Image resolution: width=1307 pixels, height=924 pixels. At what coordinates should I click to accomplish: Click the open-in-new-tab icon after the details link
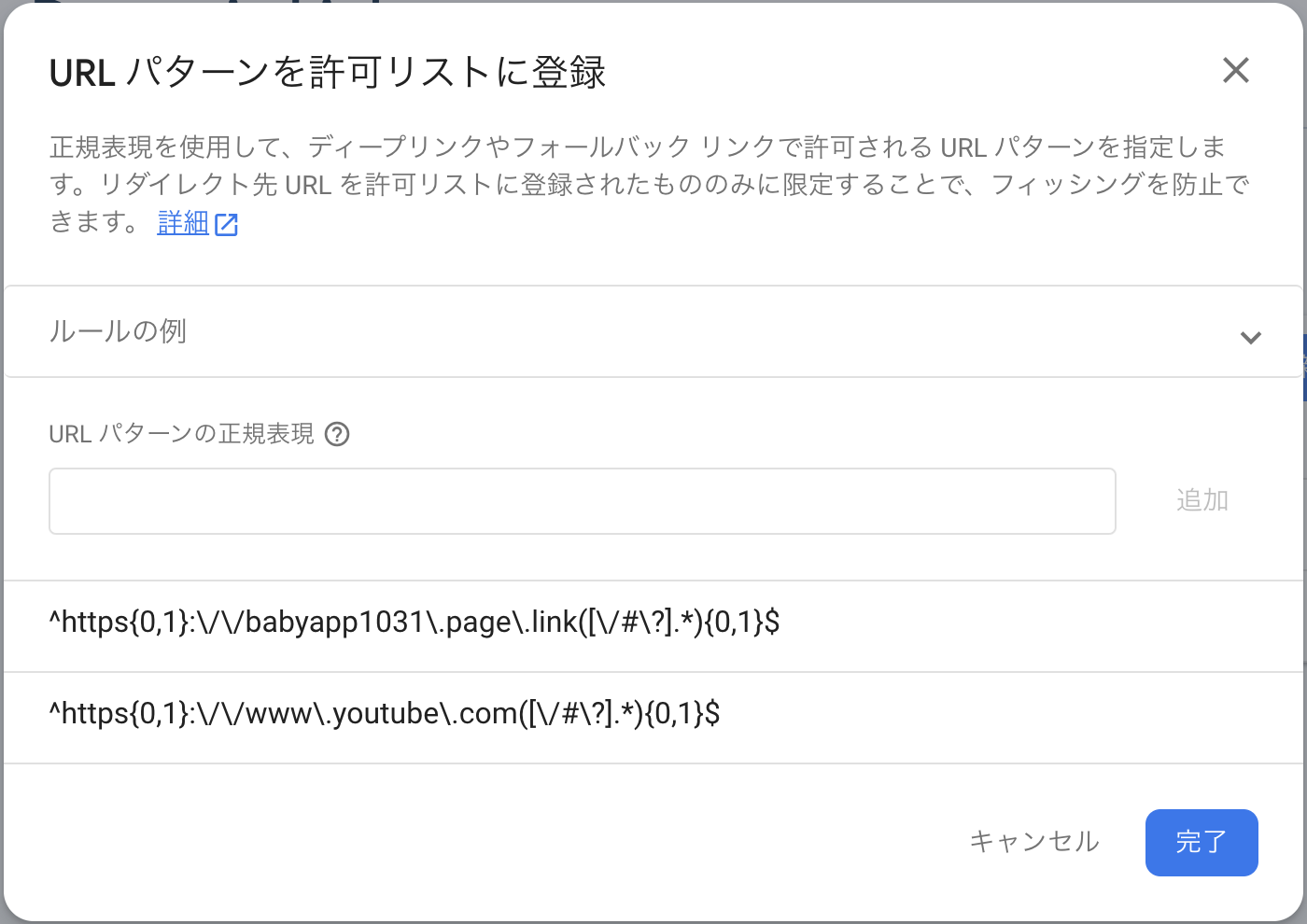[227, 224]
